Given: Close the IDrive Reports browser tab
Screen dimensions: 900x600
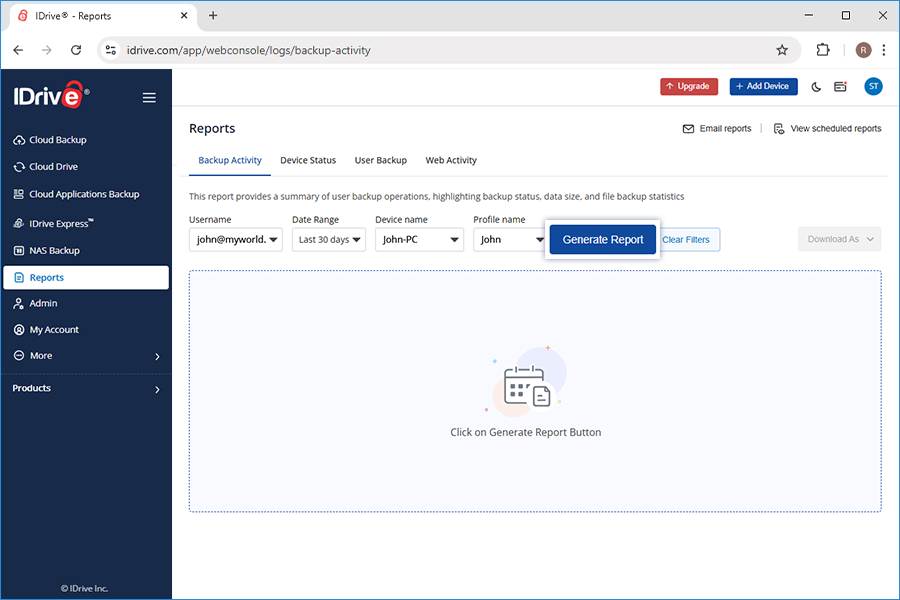Looking at the screenshot, I should click(x=184, y=16).
